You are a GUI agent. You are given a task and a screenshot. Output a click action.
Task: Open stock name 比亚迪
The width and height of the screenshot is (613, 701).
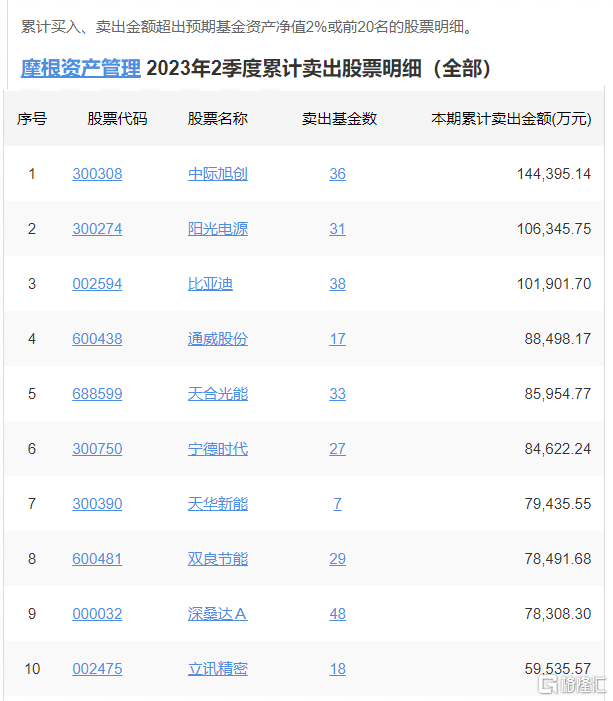pos(210,284)
